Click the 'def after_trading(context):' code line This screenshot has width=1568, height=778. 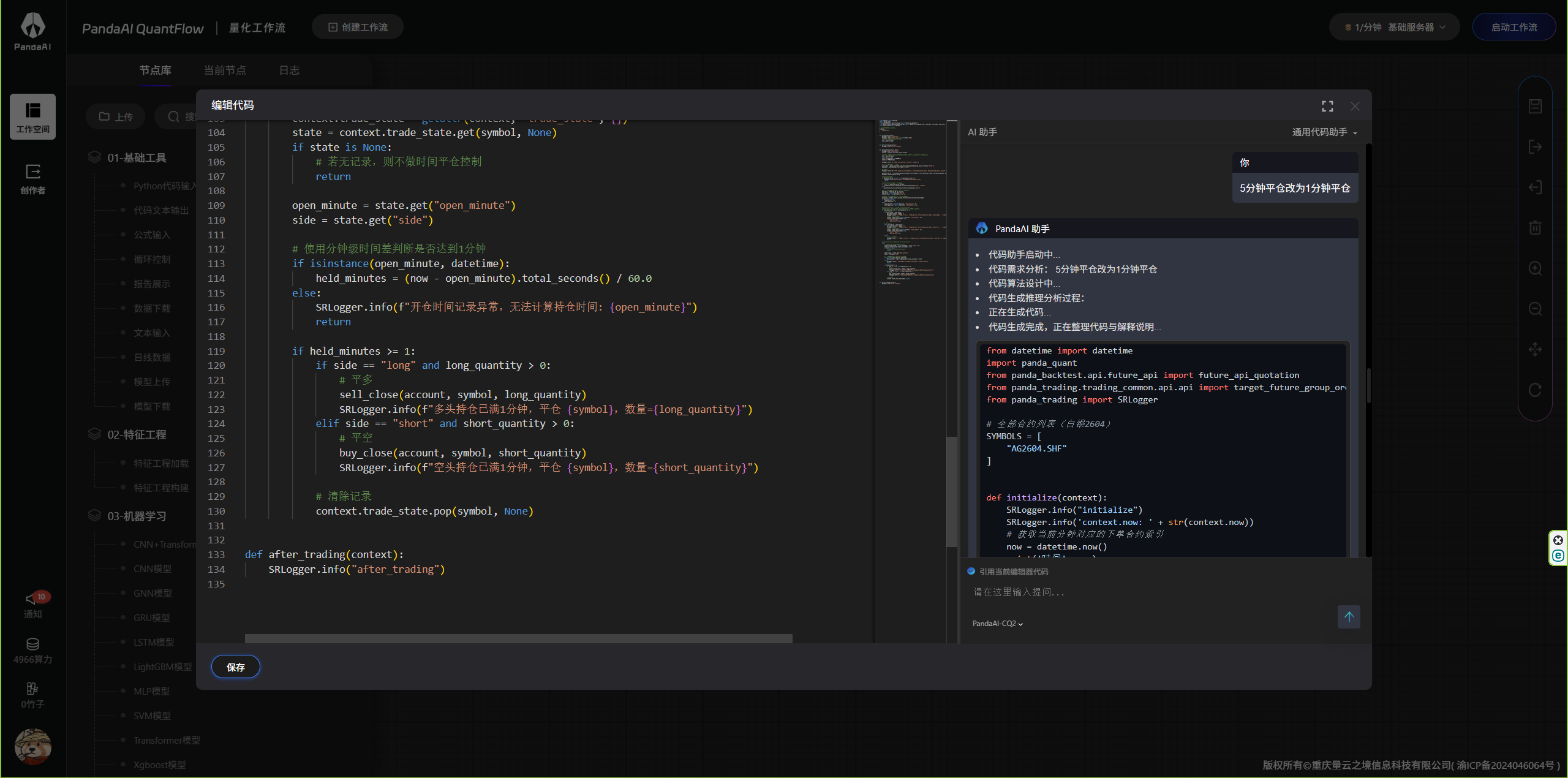324,554
